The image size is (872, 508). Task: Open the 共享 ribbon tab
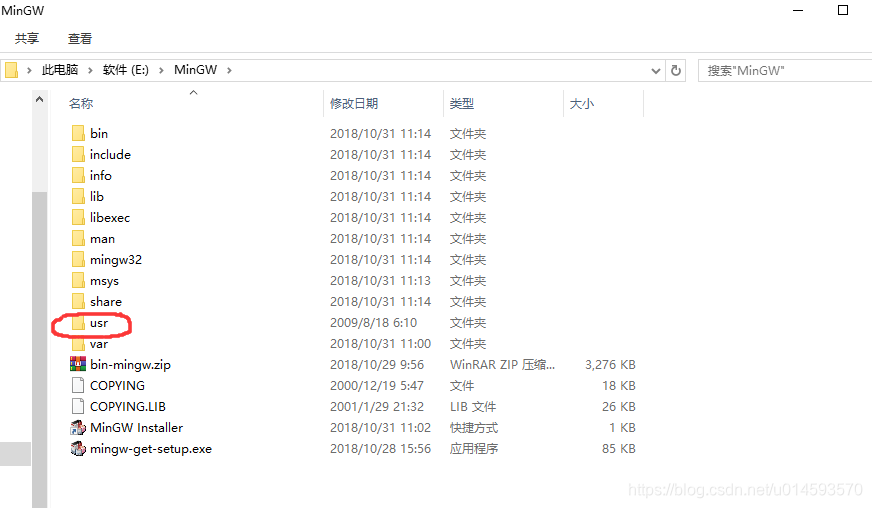tap(27, 38)
